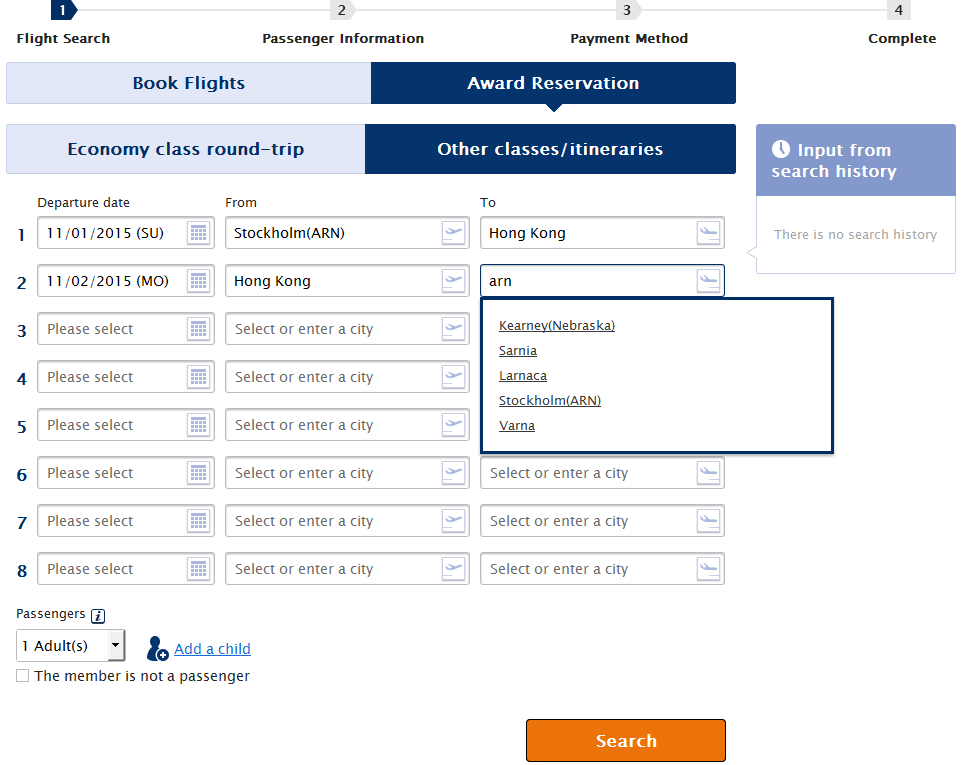Click plane icon in row 2 To field
The height and width of the screenshot is (765, 961).
pyautogui.click(x=708, y=281)
